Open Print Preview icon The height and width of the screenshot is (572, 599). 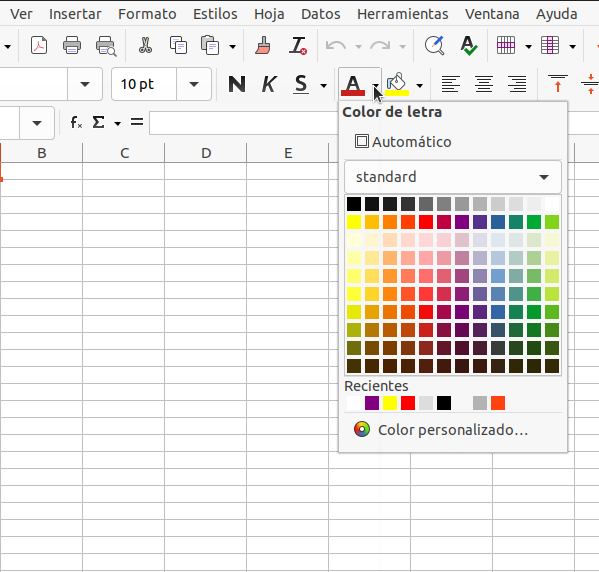(x=105, y=46)
